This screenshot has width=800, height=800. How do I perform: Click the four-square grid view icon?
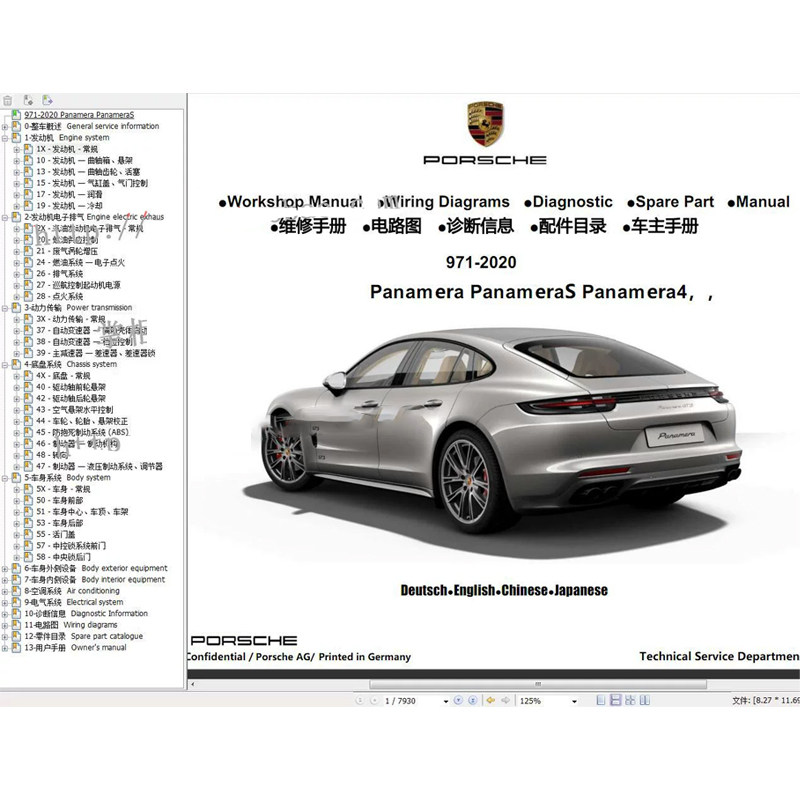coord(630,701)
